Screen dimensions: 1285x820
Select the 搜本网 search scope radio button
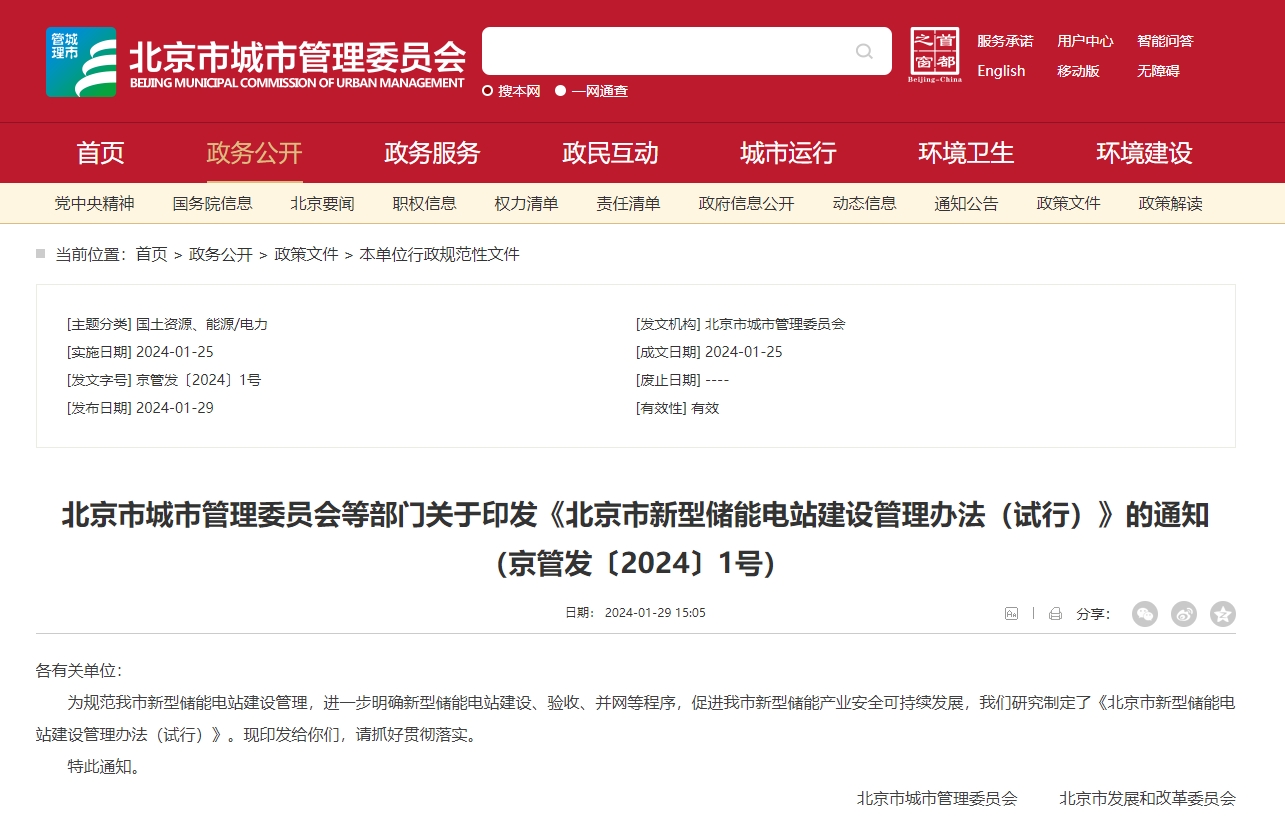(489, 90)
